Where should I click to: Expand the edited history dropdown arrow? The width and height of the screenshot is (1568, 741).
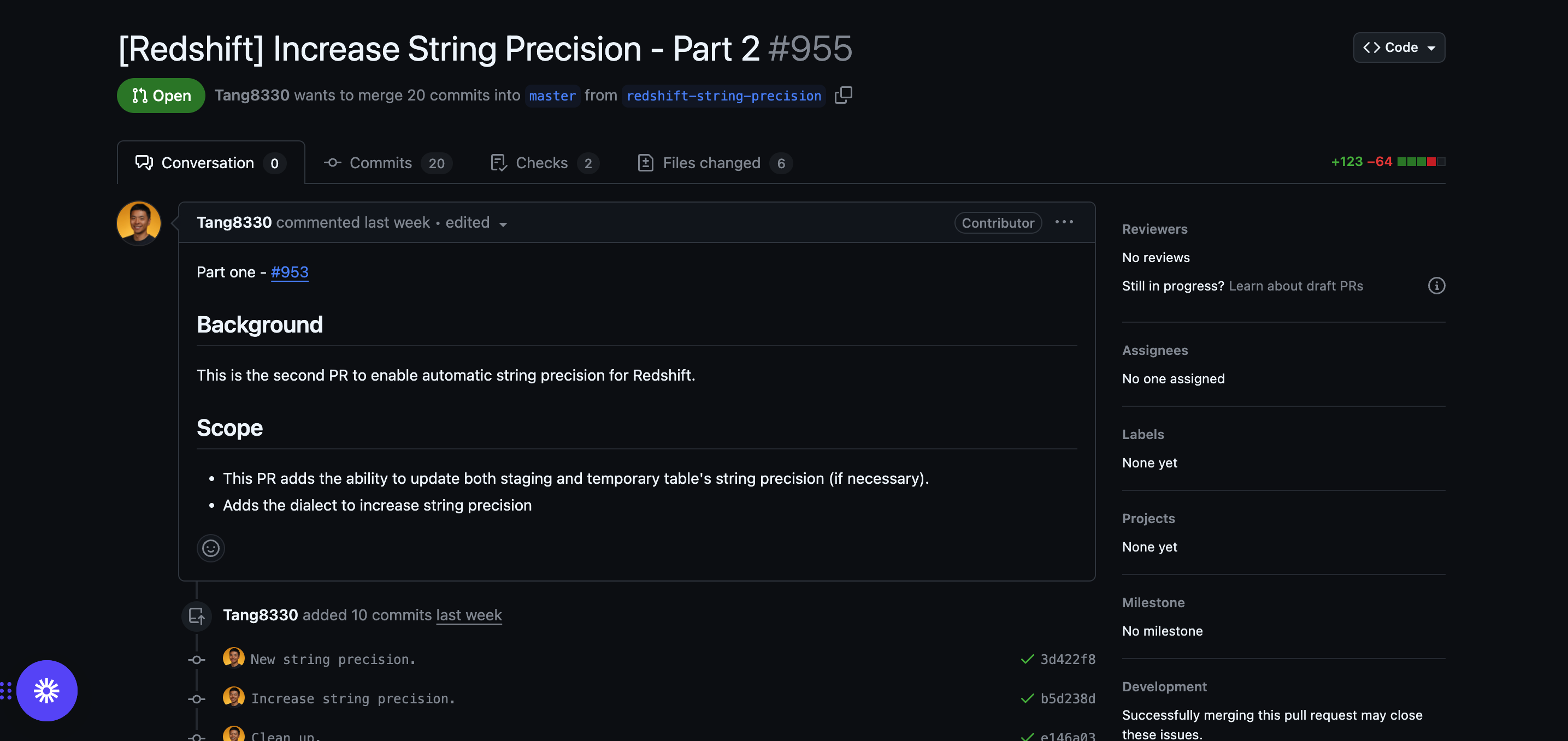tap(503, 224)
